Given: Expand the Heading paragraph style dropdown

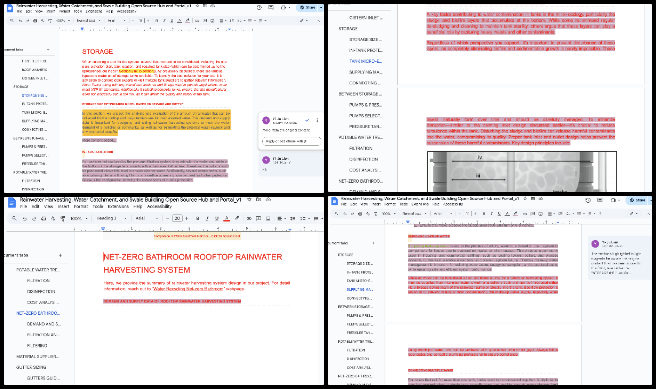Looking at the screenshot, I should pos(111,218).
